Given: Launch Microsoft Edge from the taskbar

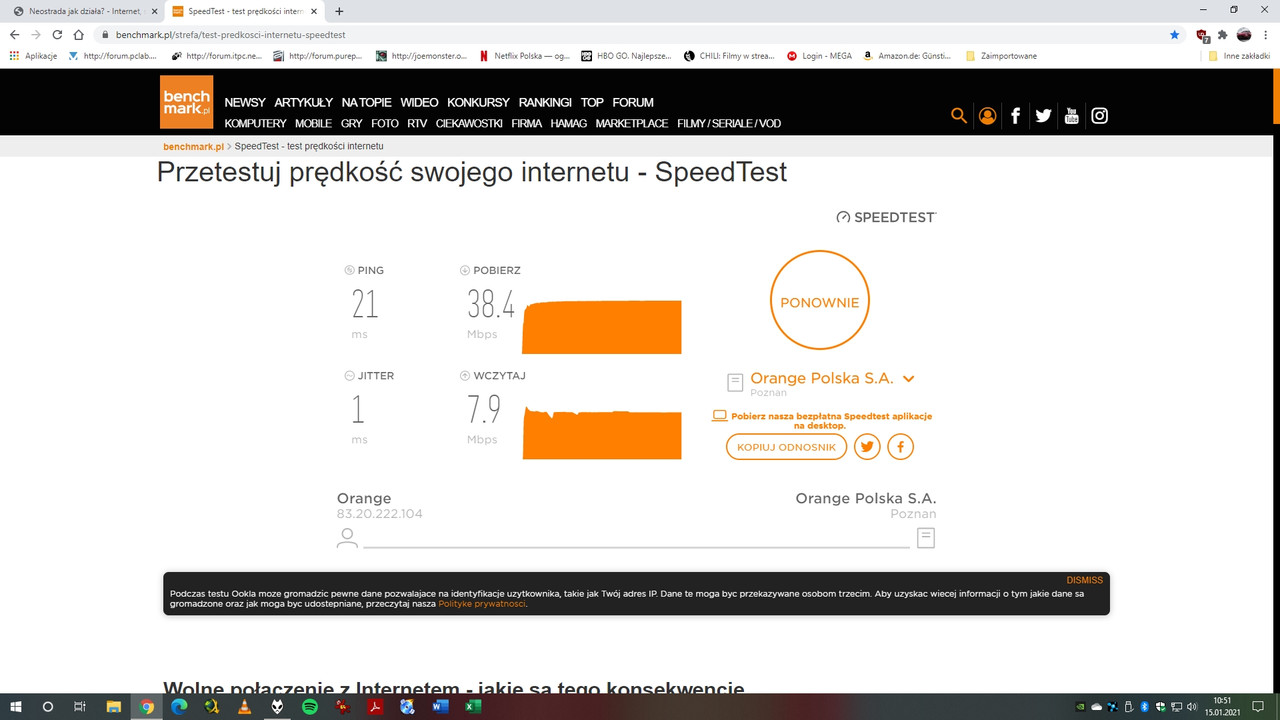Looking at the screenshot, I should point(179,707).
